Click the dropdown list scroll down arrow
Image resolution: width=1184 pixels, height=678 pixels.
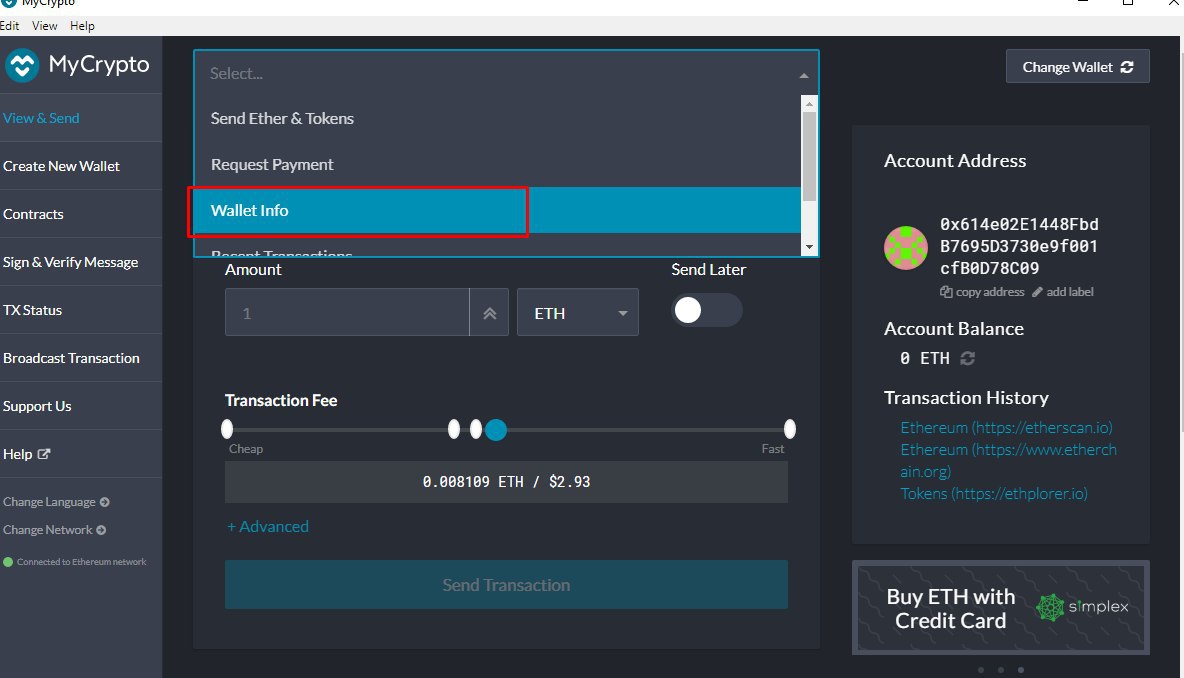[x=809, y=247]
